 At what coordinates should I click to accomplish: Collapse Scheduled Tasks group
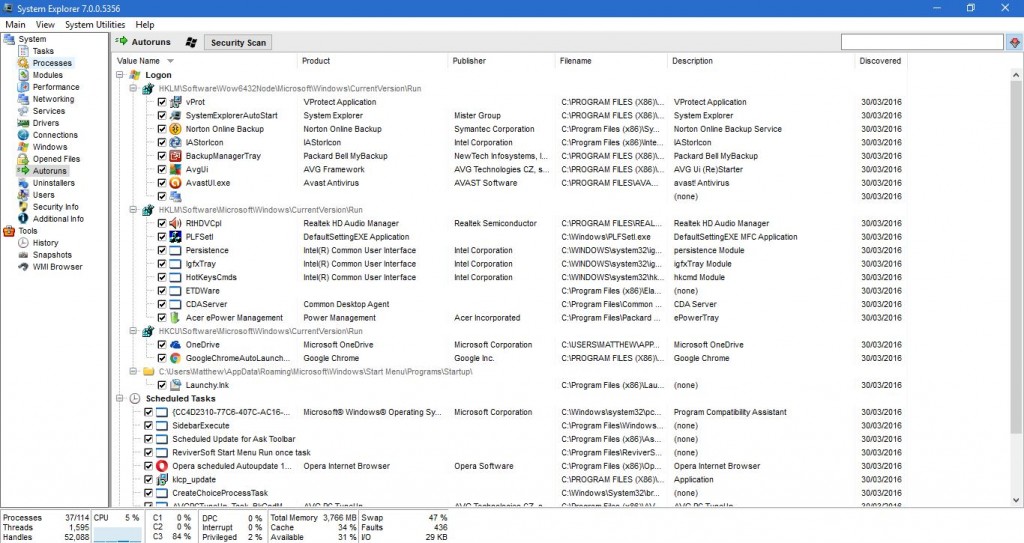point(120,399)
